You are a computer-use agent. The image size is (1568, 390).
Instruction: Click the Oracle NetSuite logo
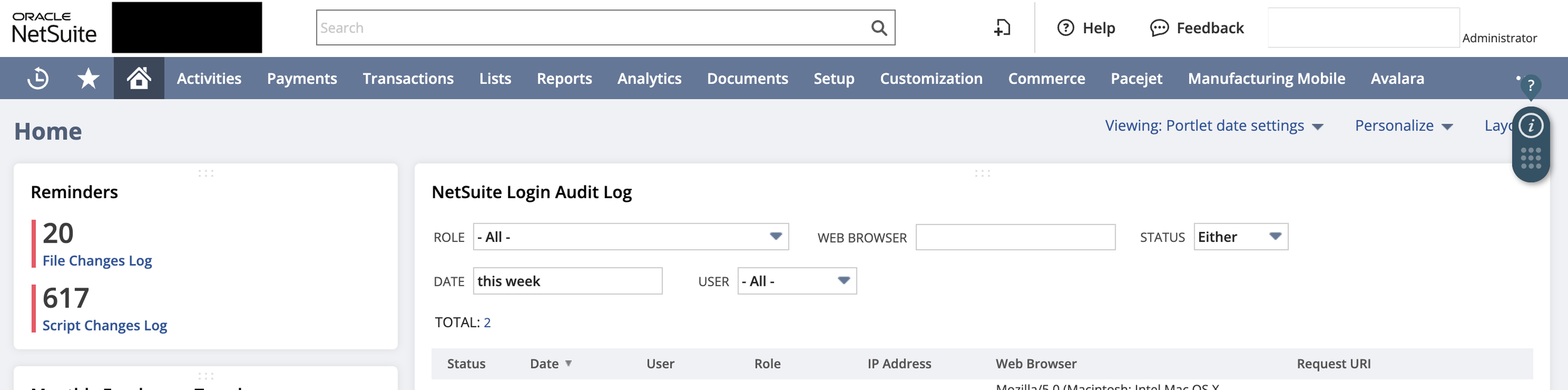tap(55, 28)
